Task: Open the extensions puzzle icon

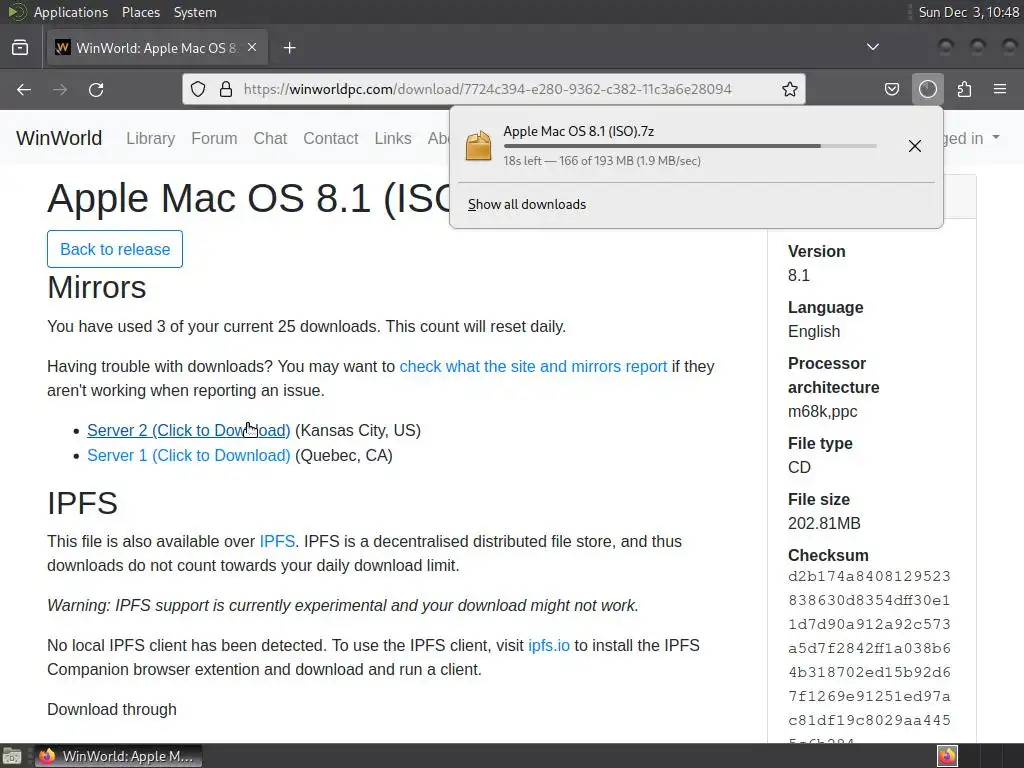Action: pyautogui.click(x=964, y=89)
